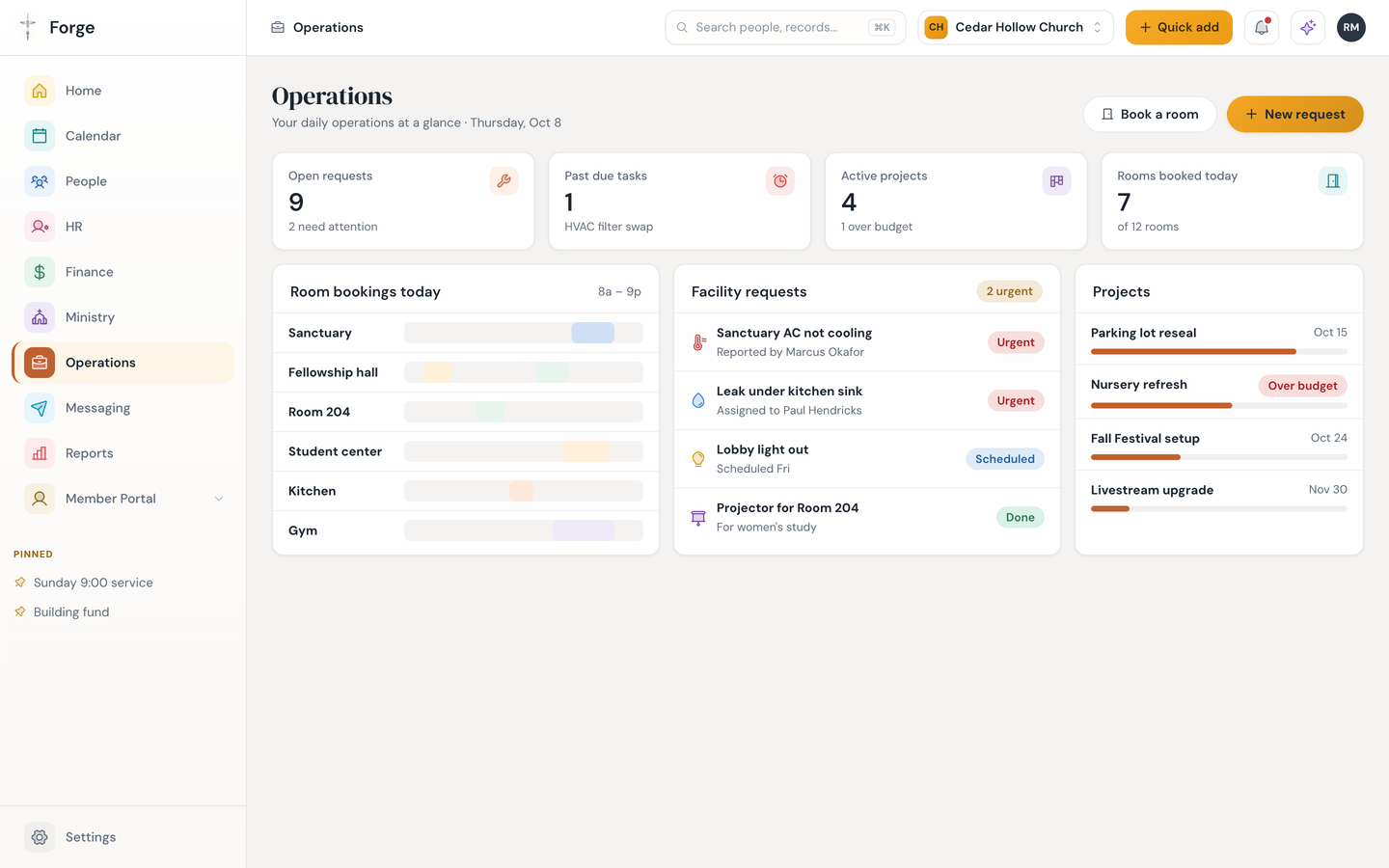Click the projector icon for Room 204 request
Screen dimensions: 1389x868
tap(698, 518)
